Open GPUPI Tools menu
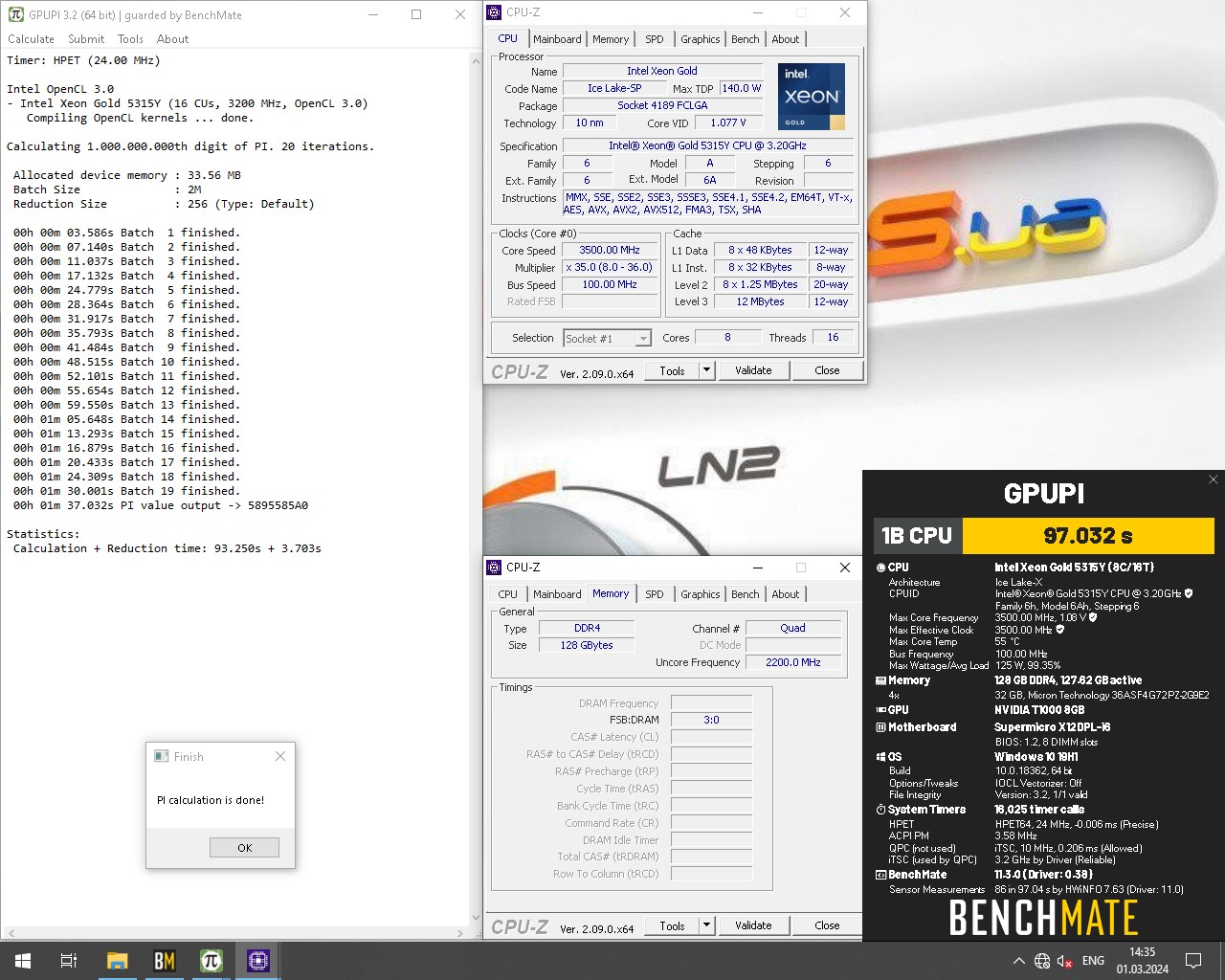The image size is (1225, 980). pos(130,39)
